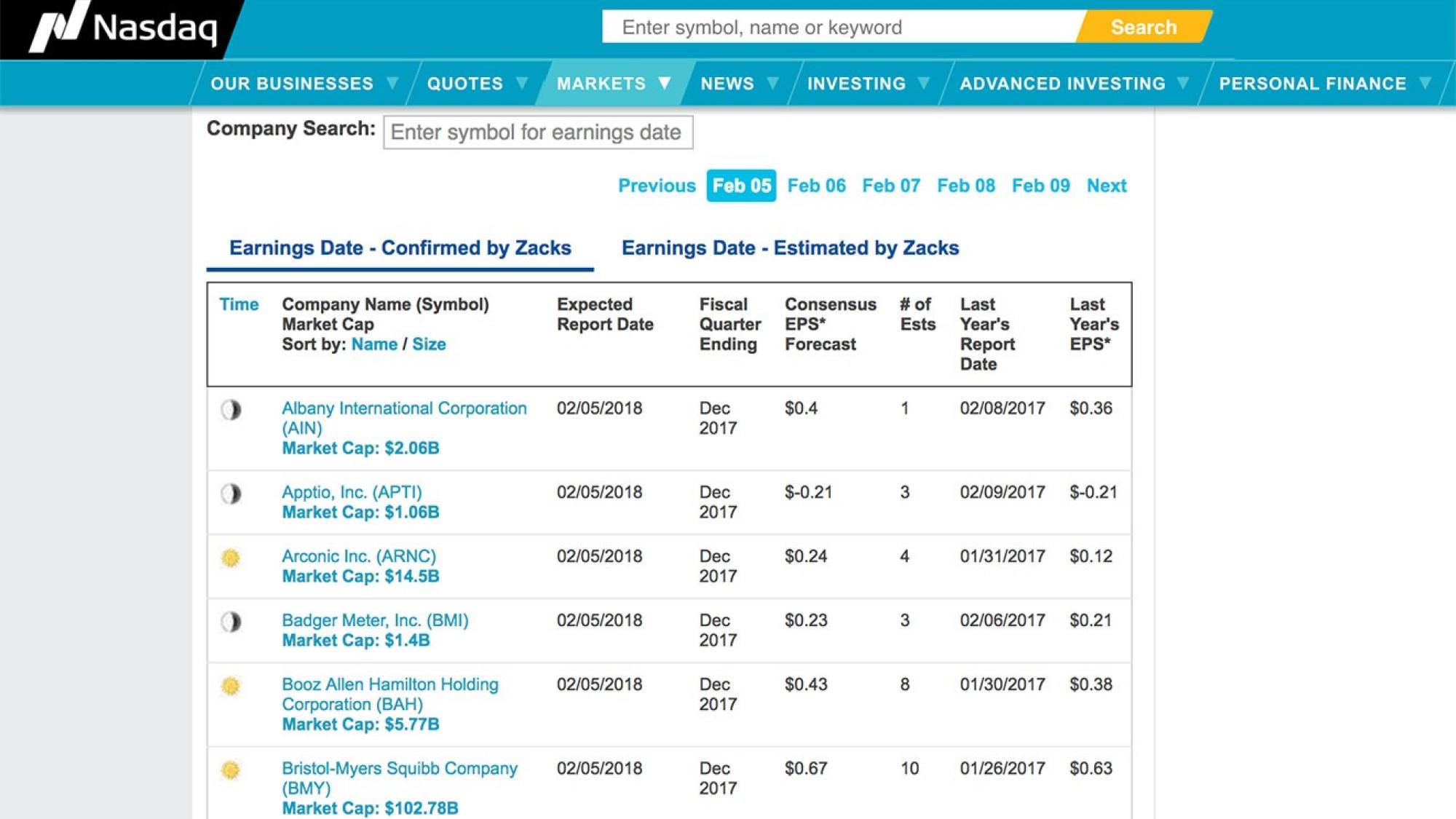1456x819 pixels.
Task: Select the Feb 07 date
Action: (891, 186)
